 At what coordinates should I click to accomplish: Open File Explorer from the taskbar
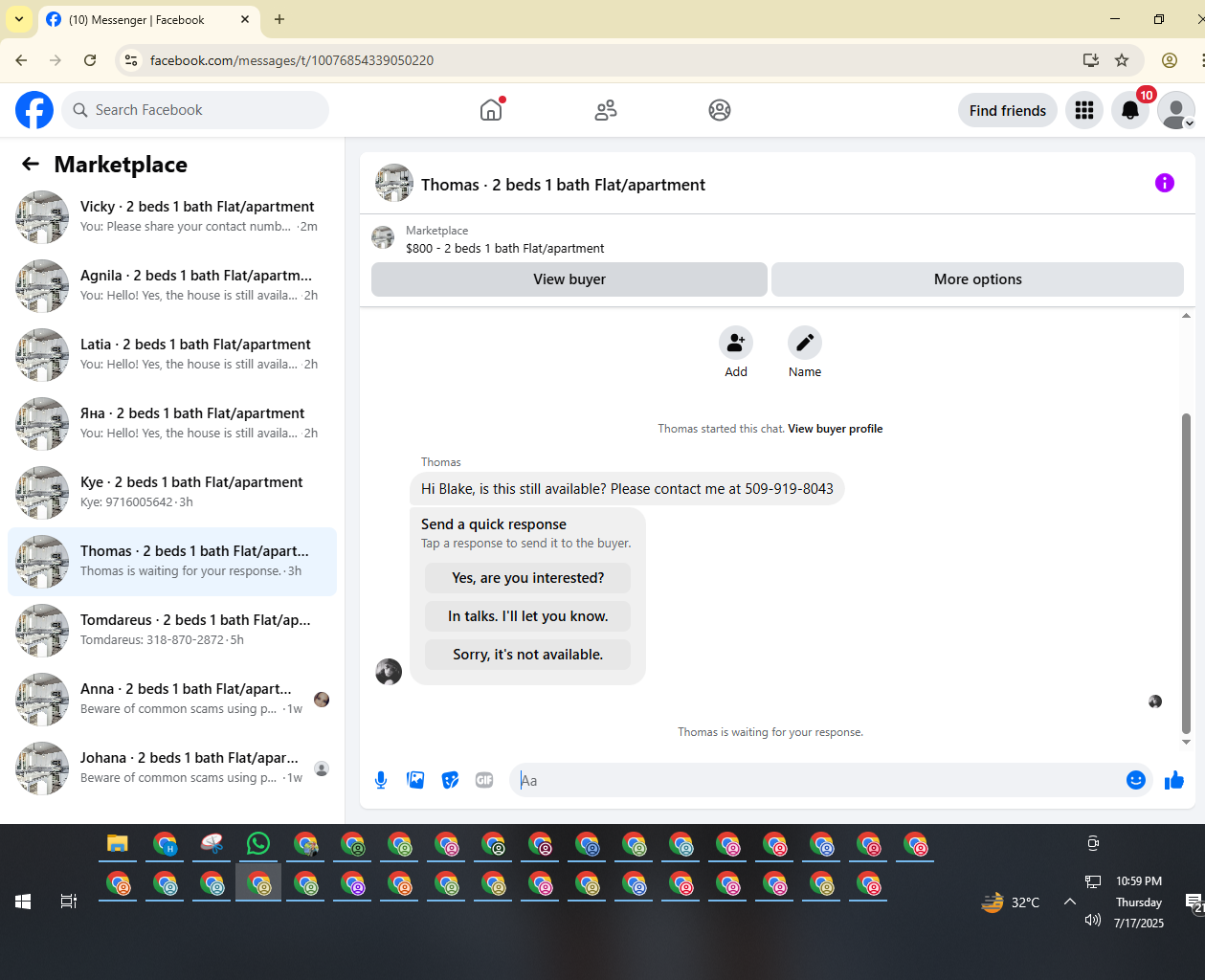[x=118, y=844]
